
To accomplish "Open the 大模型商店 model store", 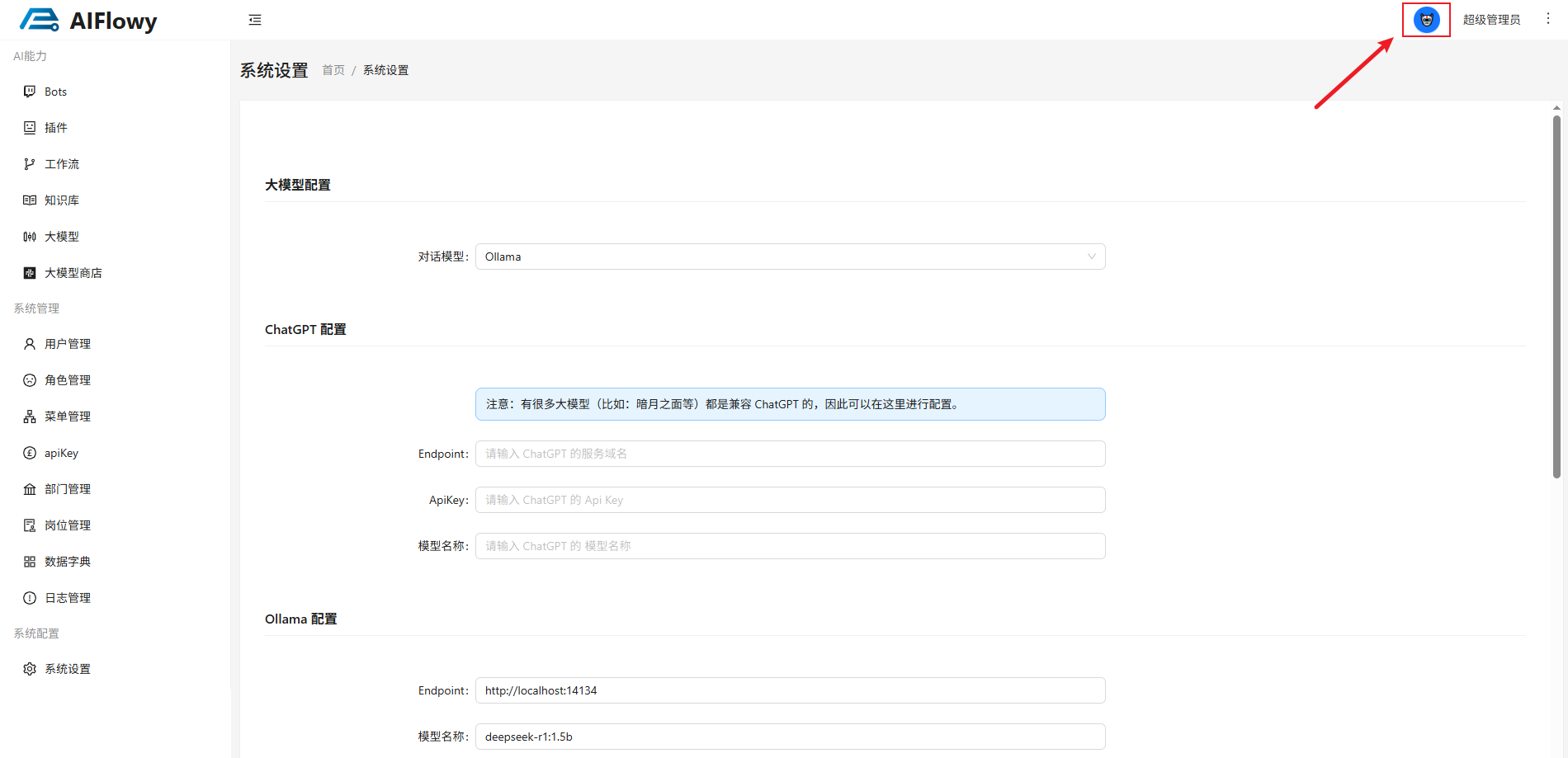I will pos(73,273).
